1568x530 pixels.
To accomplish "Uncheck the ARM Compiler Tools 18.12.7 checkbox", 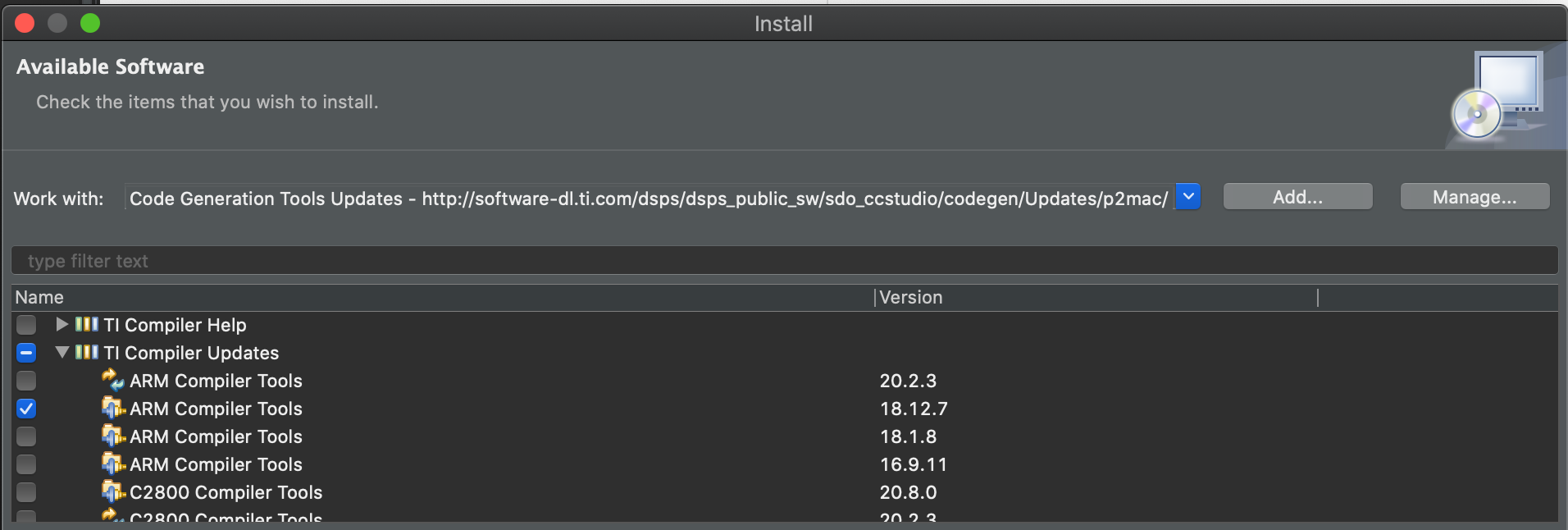I will point(26,409).
